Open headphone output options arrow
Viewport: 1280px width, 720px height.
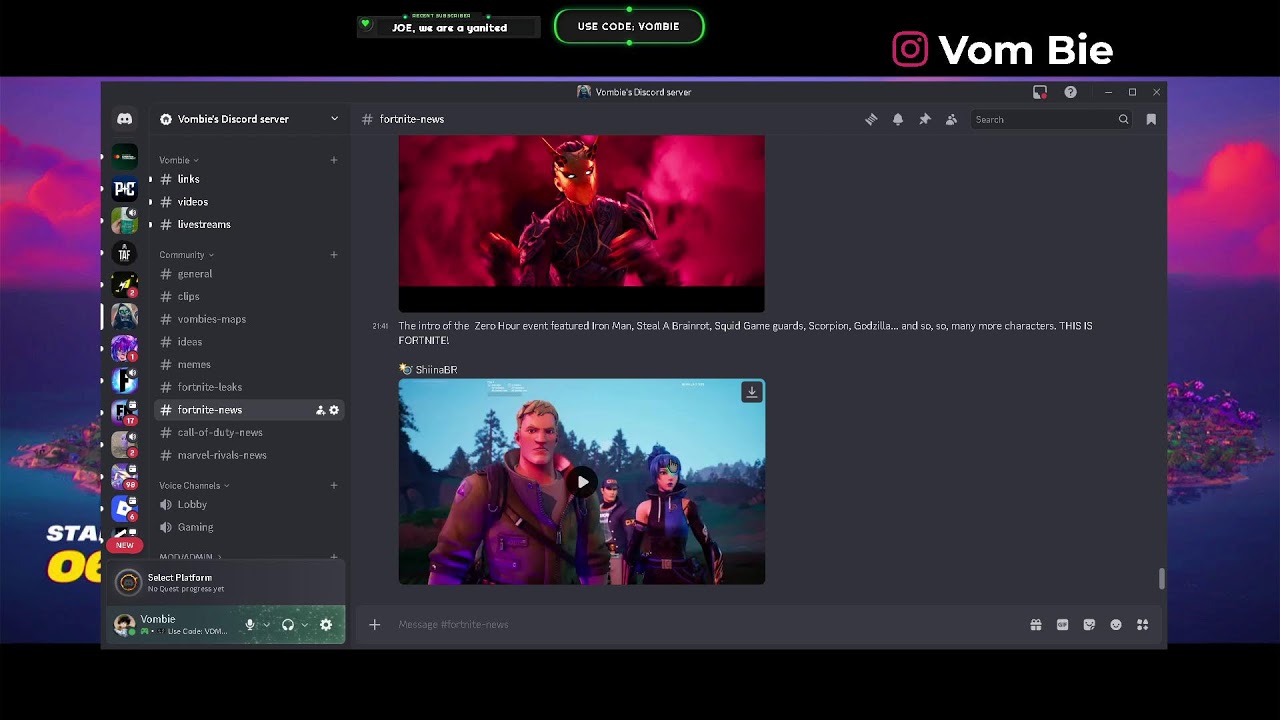click(x=304, y=625)
